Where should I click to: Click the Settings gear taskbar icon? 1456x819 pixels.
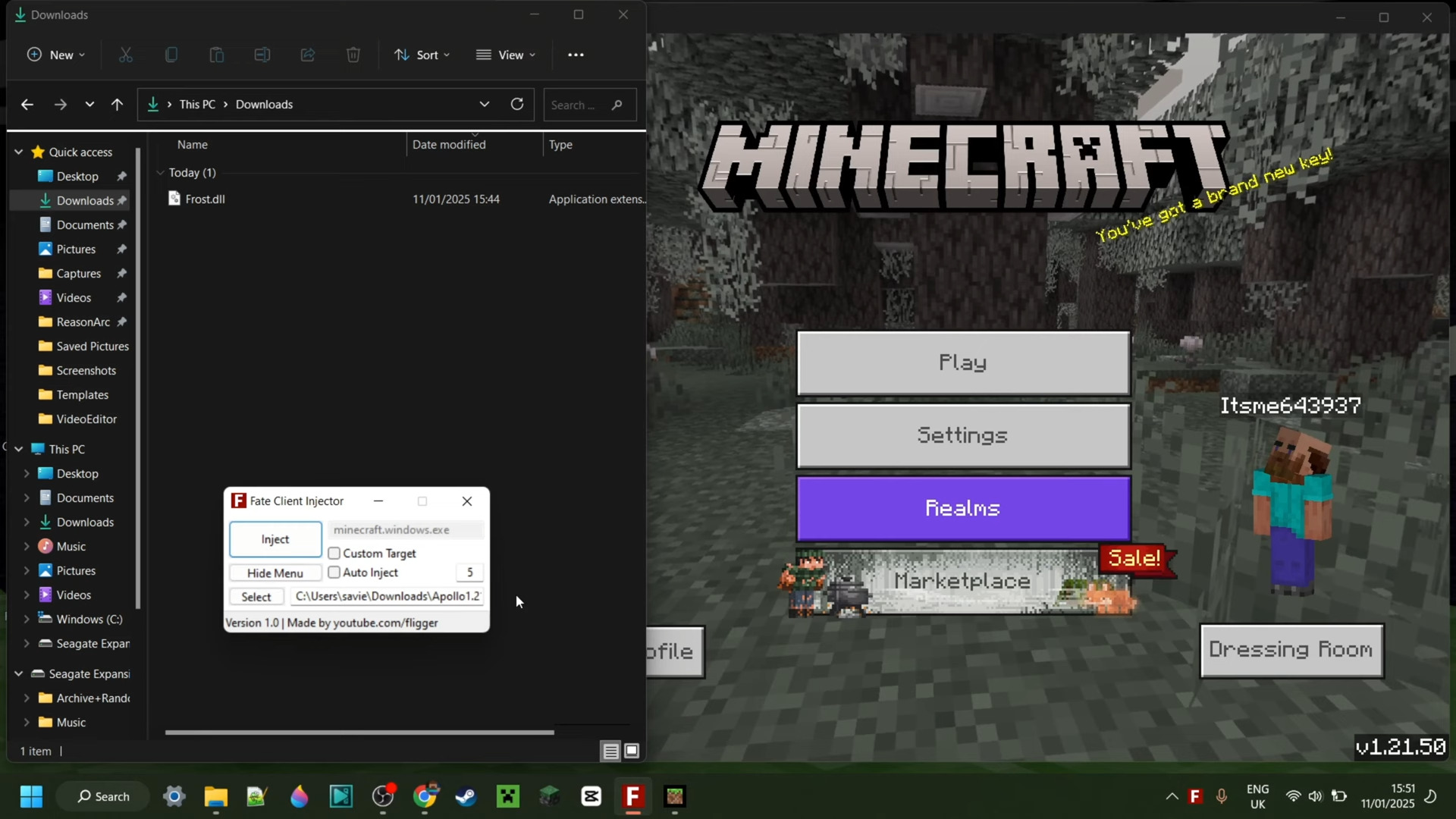tap(174, 796)
